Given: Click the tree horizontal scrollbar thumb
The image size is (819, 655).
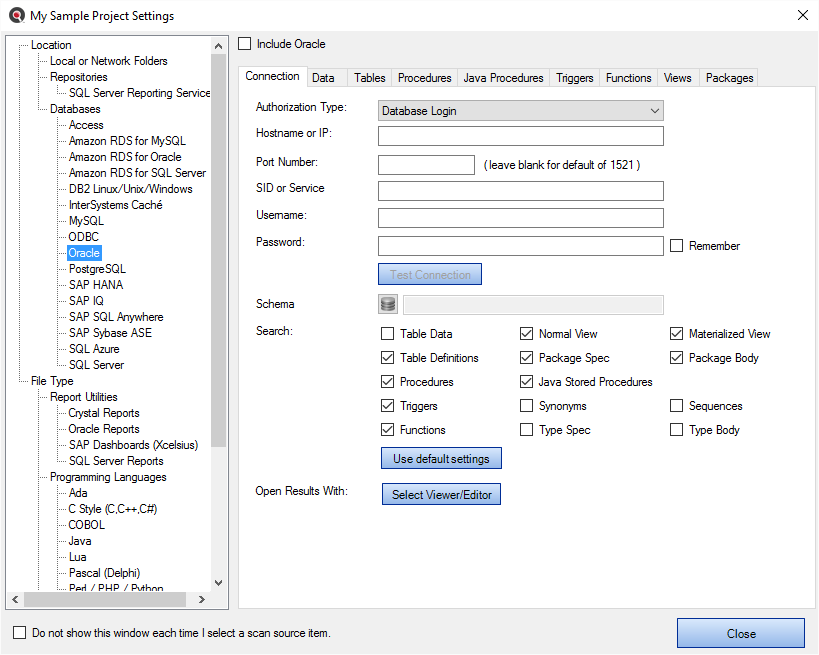Looking at the screenshot, I should 105,599.
